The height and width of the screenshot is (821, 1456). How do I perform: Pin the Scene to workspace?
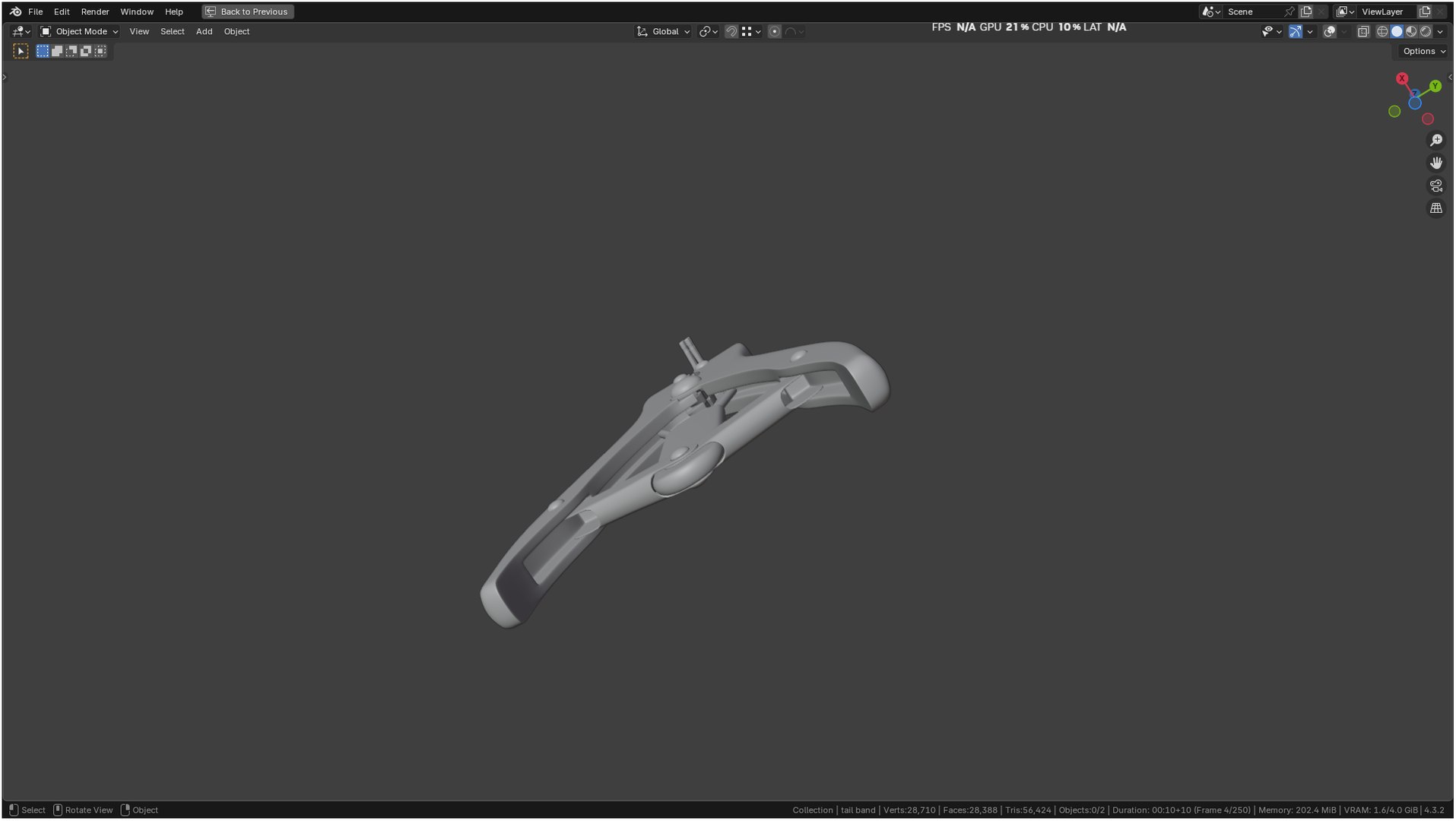click(1289, 11)
